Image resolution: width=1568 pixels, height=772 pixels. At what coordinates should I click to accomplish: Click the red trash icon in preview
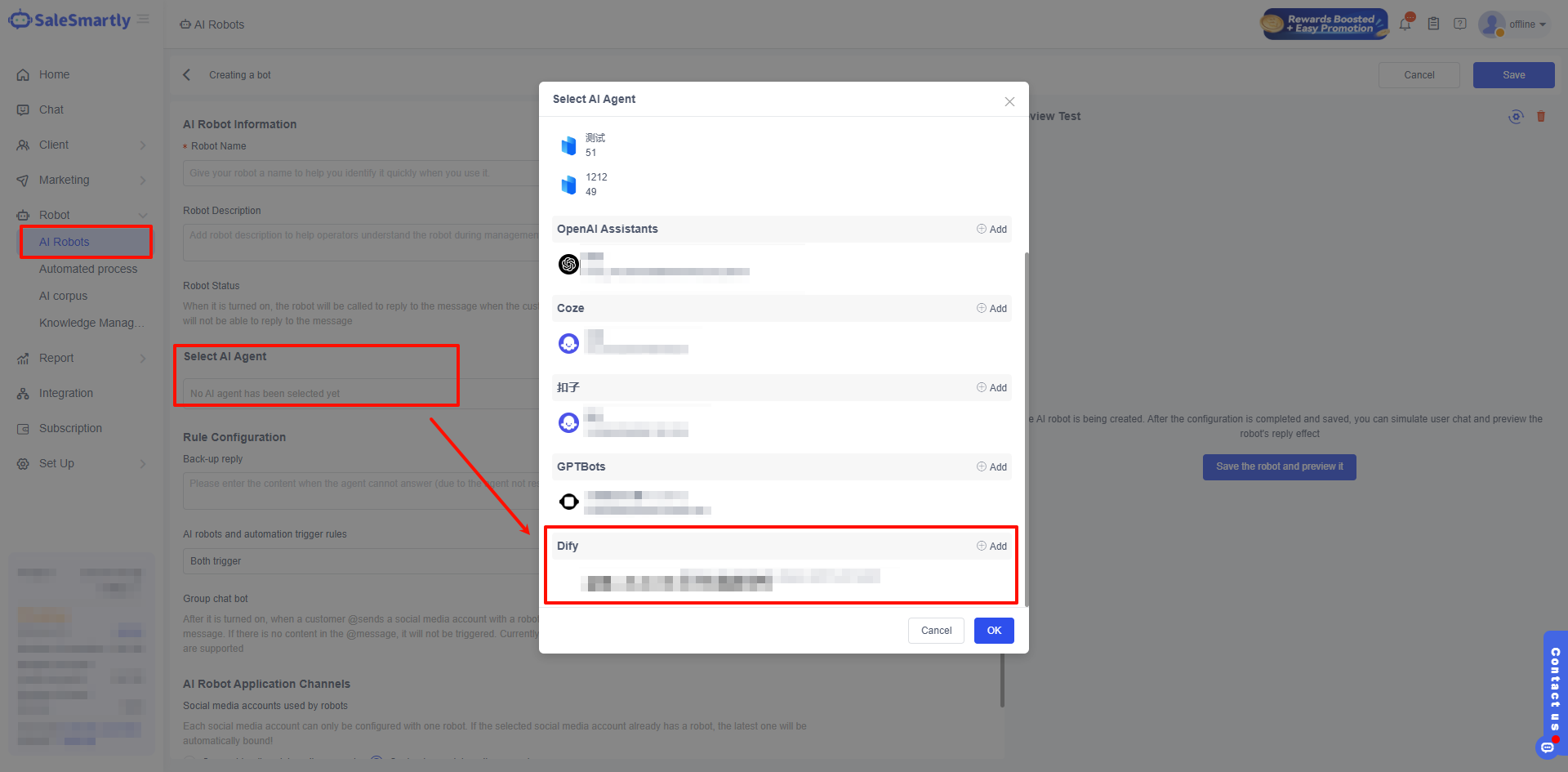pos(1541,117)
